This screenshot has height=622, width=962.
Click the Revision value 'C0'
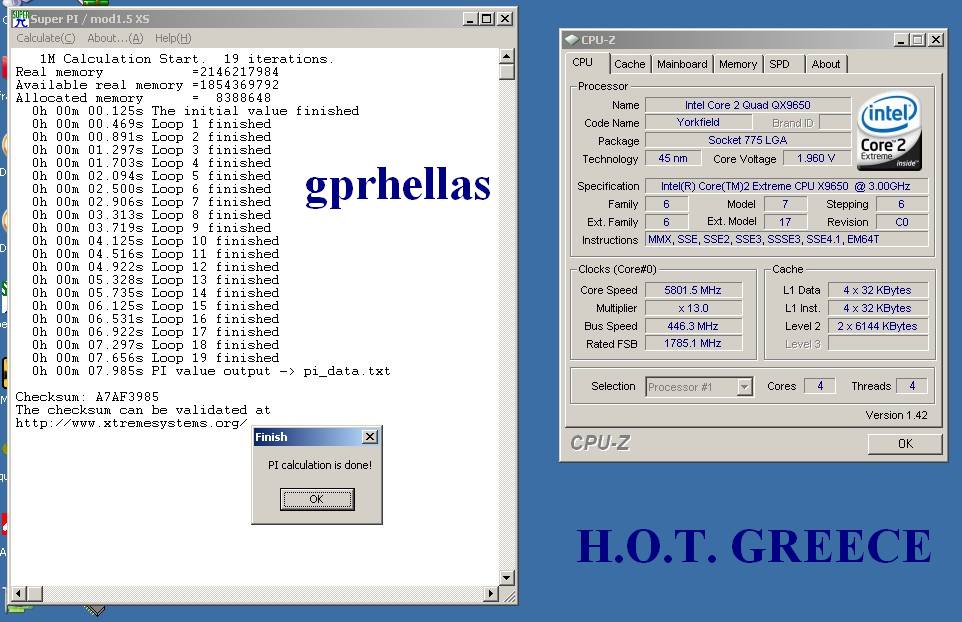[x=901, y=222]
